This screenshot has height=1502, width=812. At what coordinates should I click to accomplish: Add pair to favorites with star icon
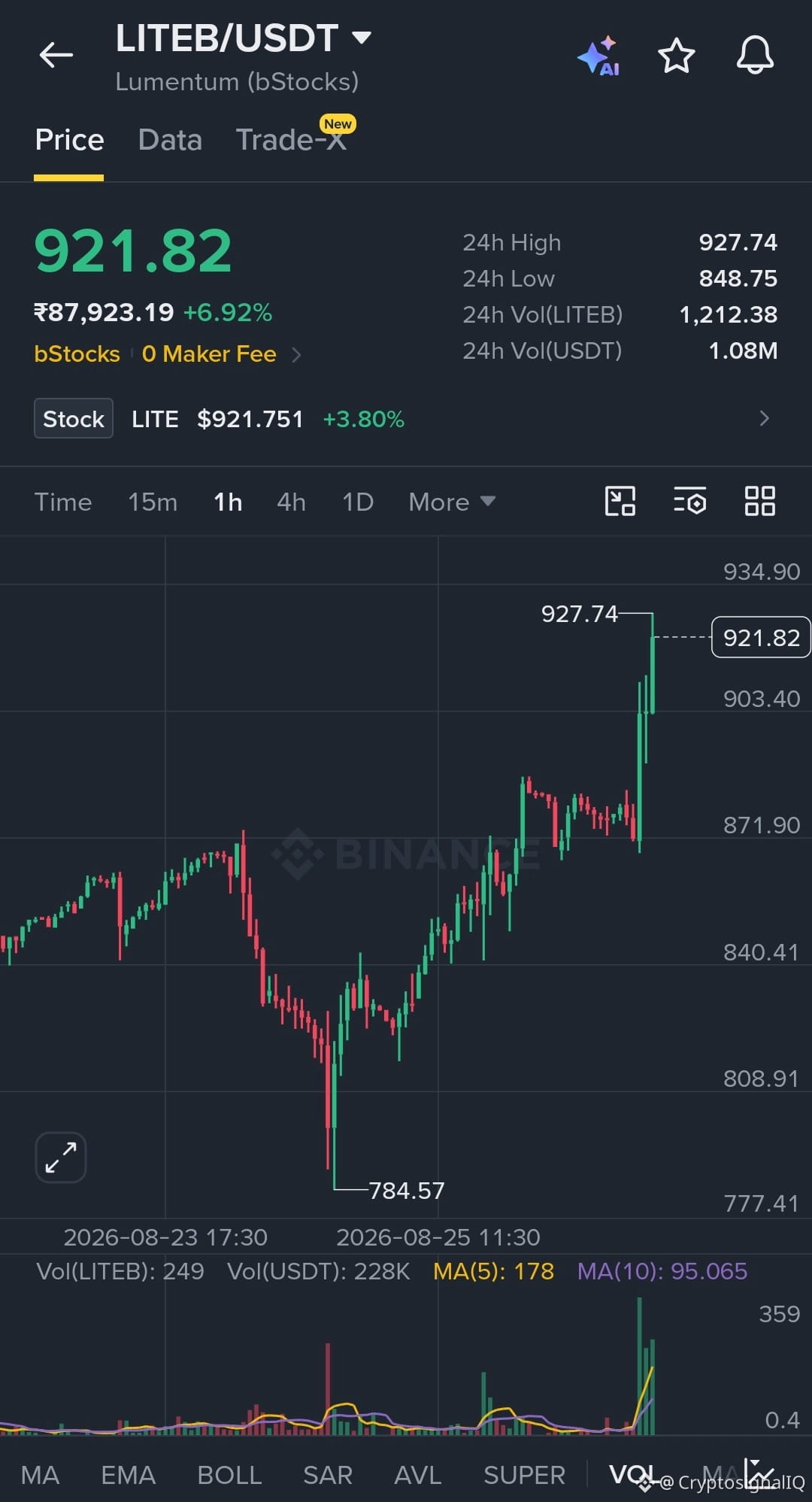676,56
